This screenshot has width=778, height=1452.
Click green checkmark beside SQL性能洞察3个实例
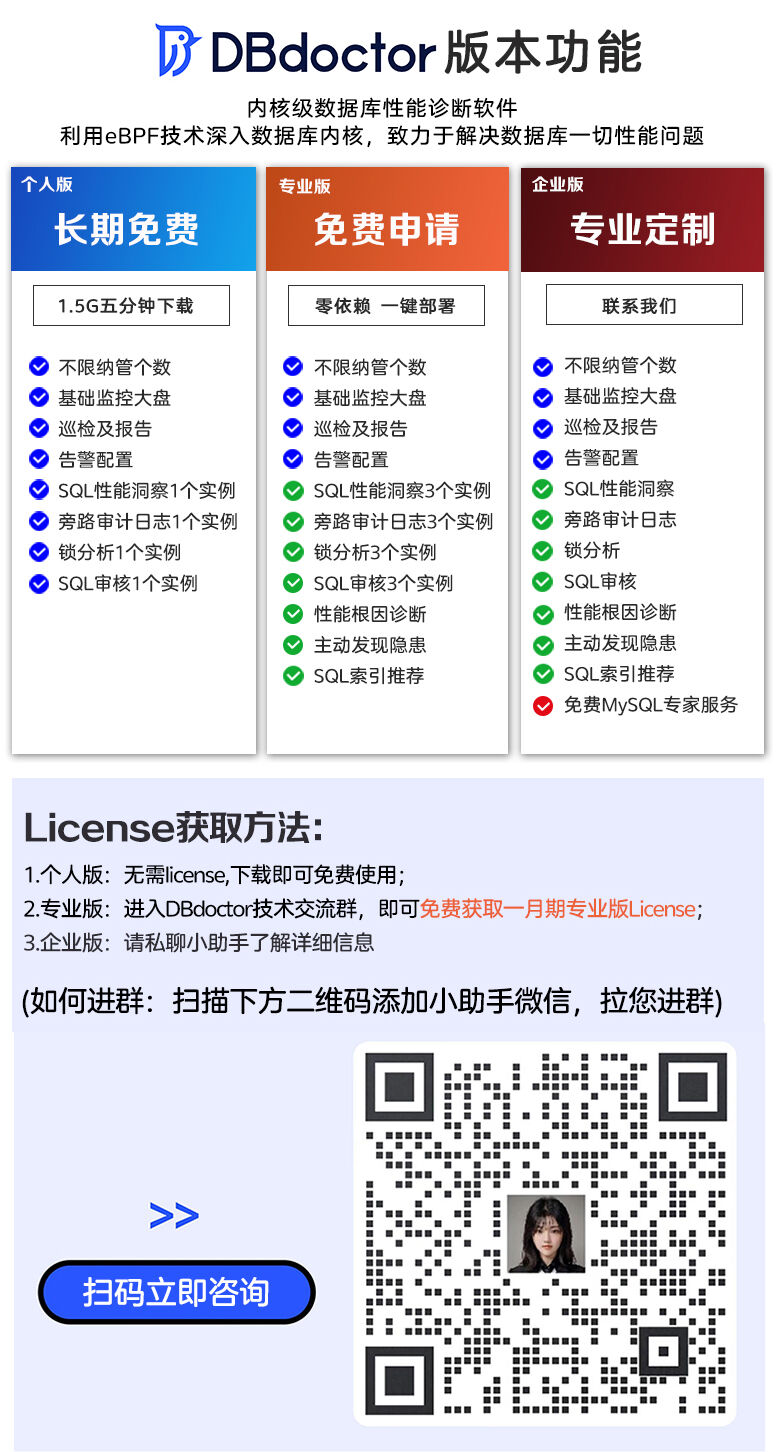coord(293,491)
